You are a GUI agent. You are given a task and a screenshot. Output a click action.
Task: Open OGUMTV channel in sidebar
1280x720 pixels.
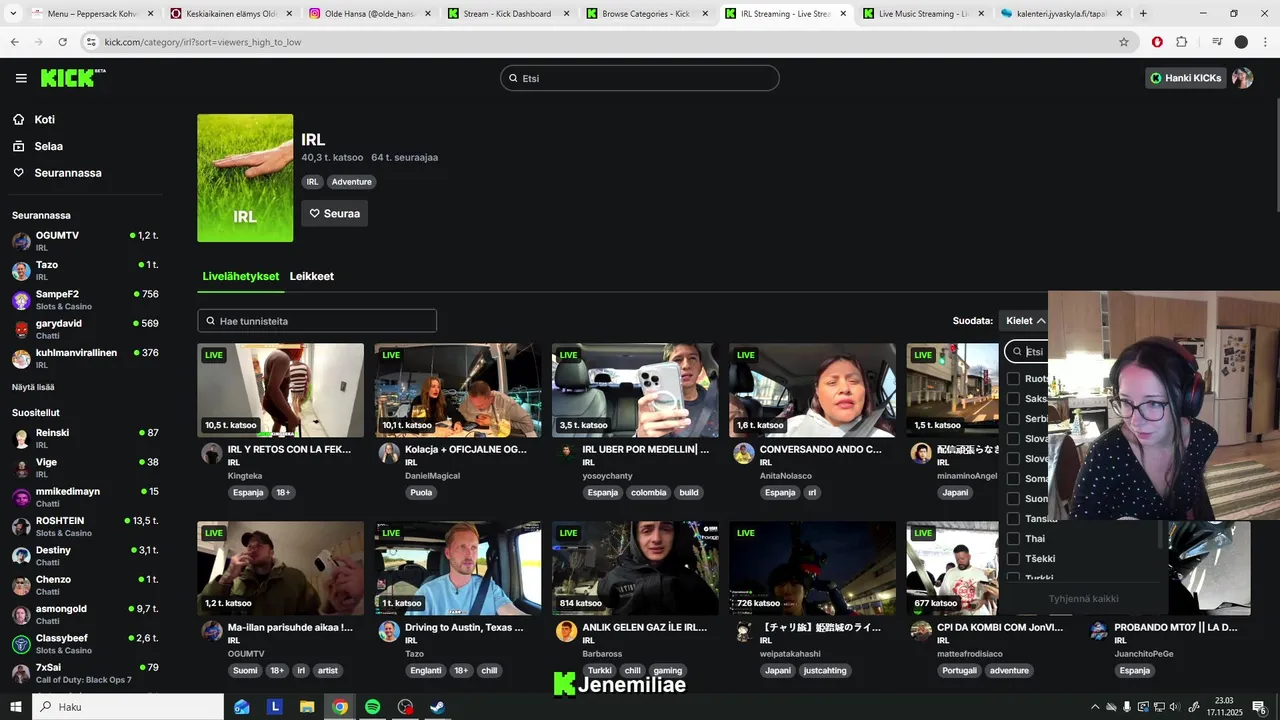point(85,241)
